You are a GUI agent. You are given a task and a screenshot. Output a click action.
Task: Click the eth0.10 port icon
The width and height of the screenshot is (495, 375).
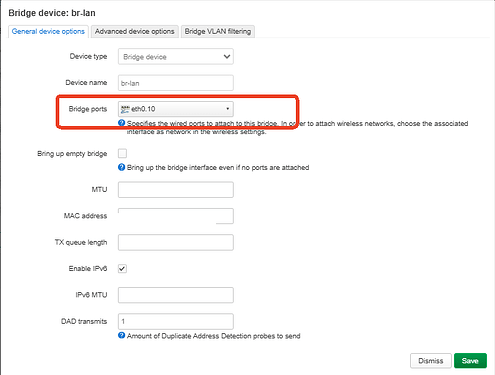point(125,109)
